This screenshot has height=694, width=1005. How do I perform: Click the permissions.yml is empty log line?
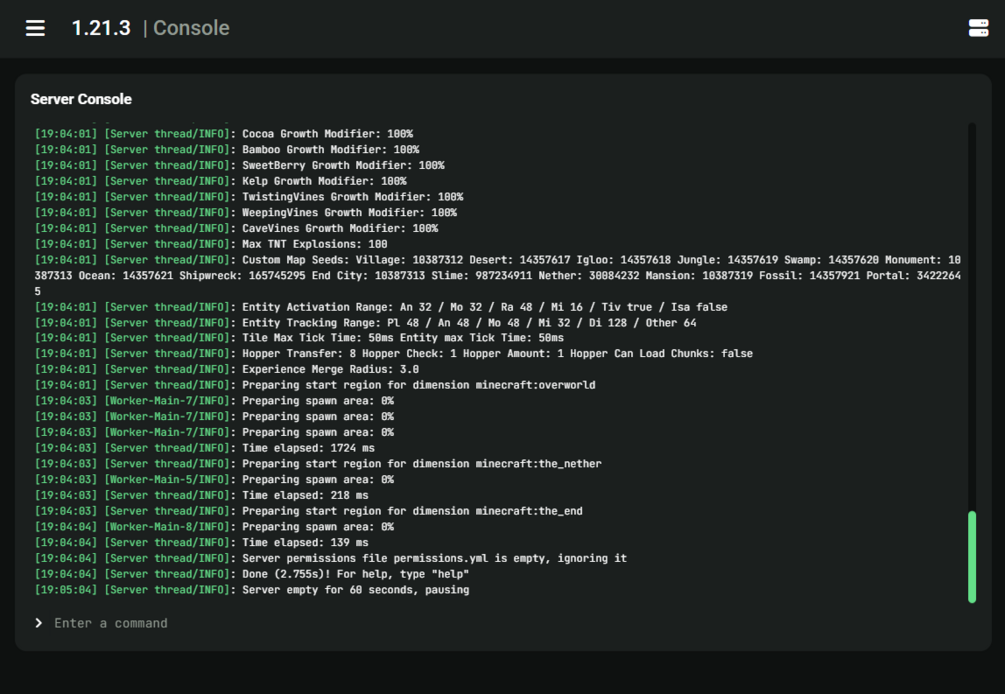point(434,558)
